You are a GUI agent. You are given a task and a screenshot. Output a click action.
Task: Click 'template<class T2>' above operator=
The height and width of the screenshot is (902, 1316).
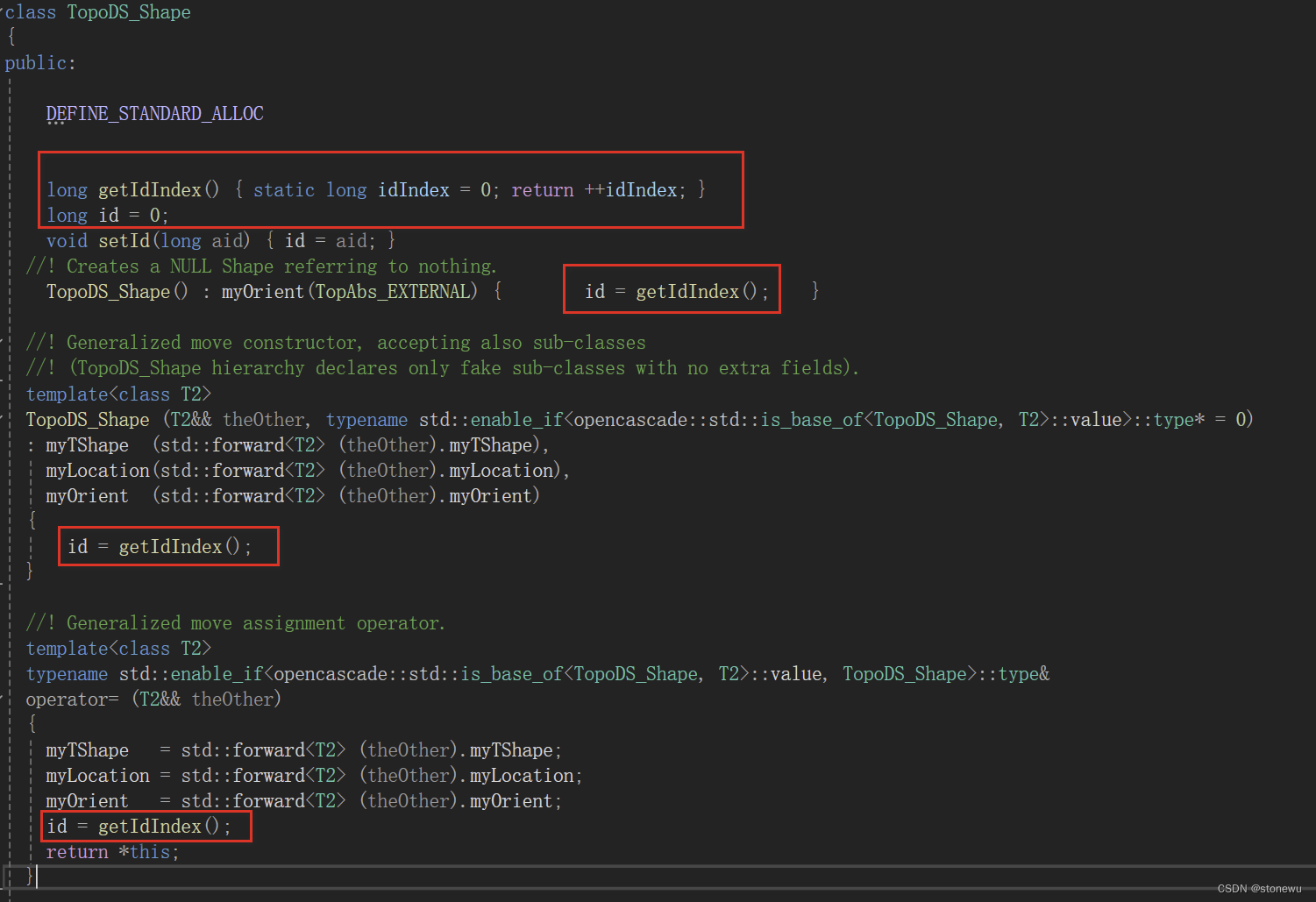pyautogui.click(x=118, y=649)
